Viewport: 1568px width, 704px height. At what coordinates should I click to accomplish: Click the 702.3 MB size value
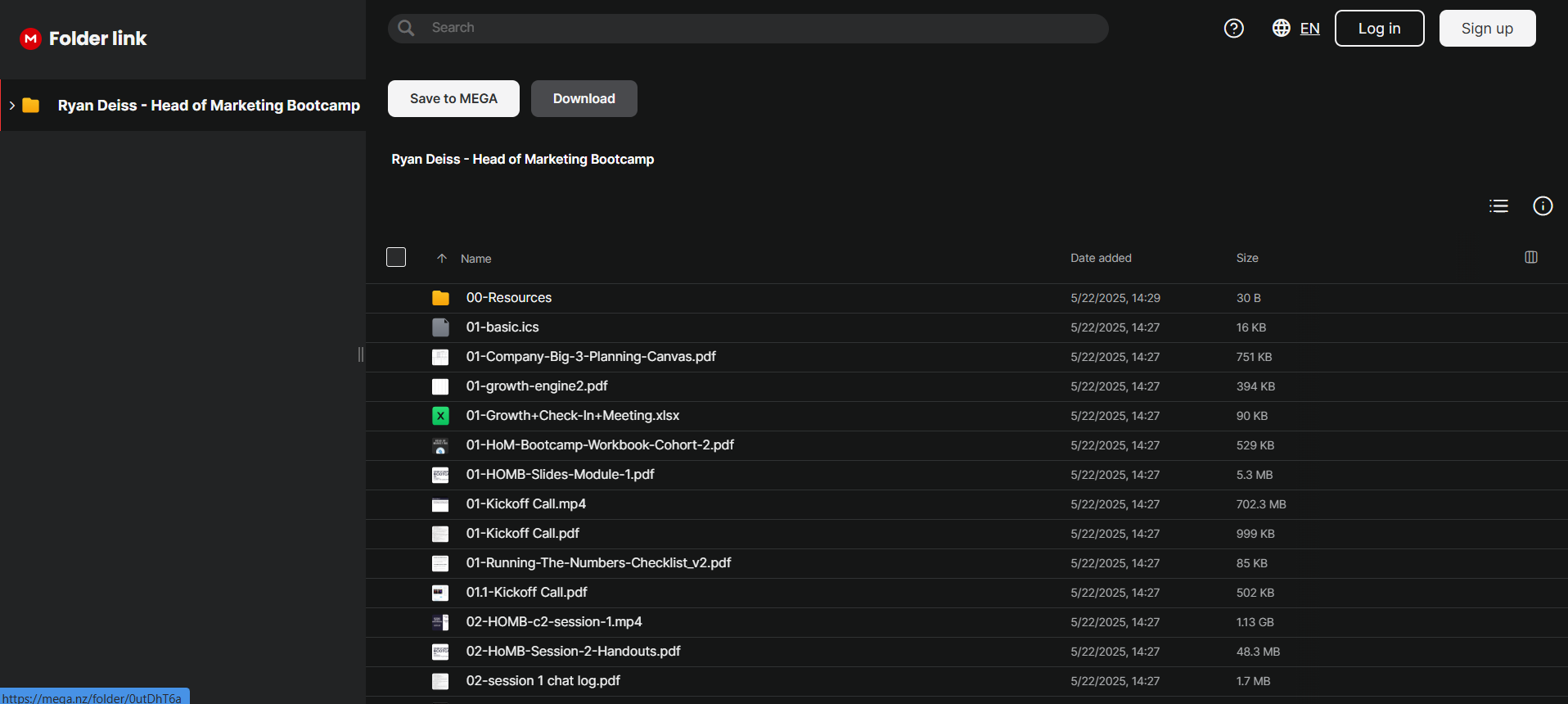[1261, 504]
